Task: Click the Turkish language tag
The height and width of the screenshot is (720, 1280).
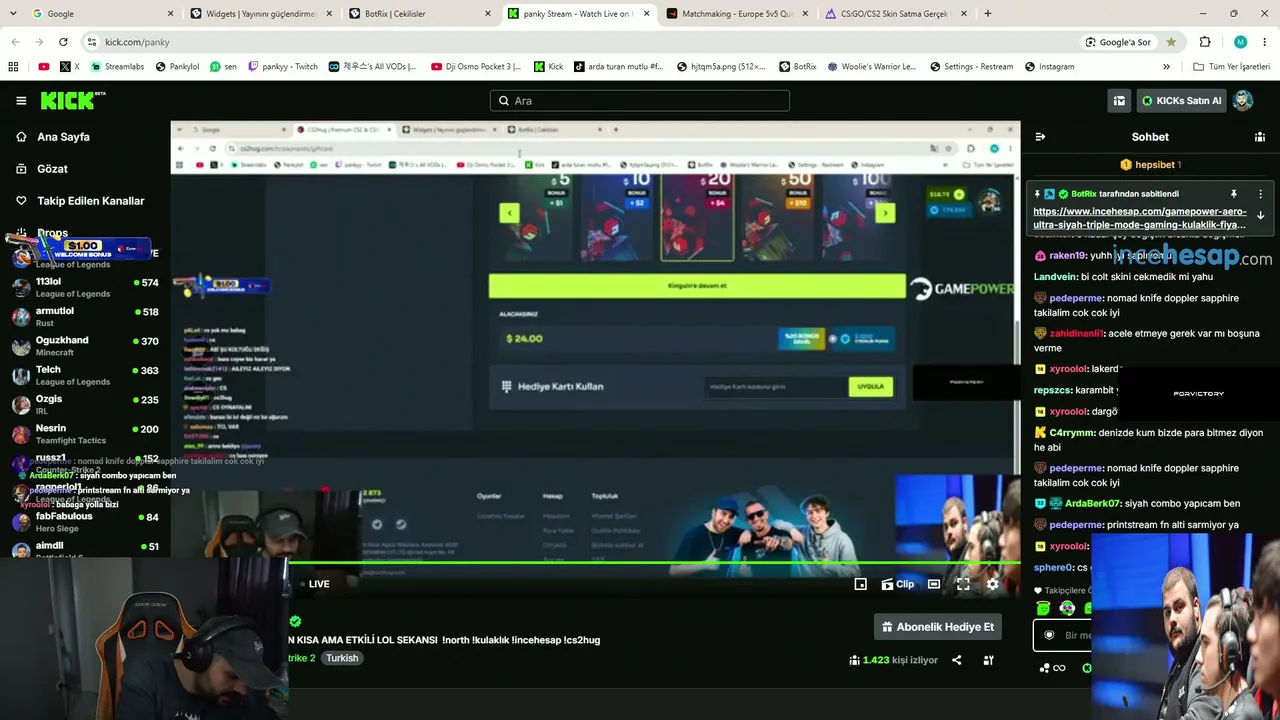Action: click(342, 658)
